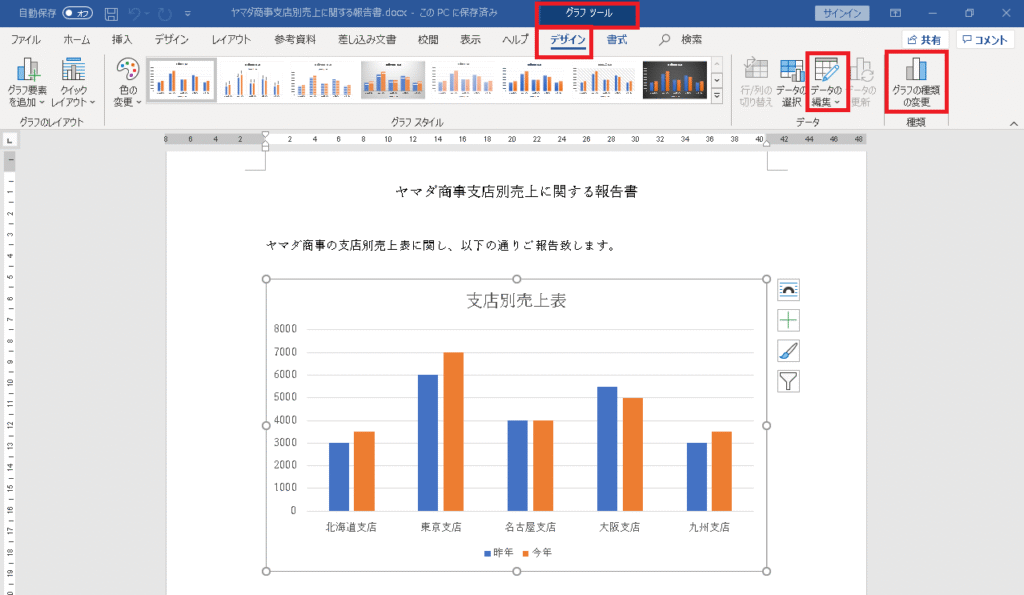Switch to the 表示 (View) tab
The height and width of the screenshot is (595, 1024).
coord(470,39)
